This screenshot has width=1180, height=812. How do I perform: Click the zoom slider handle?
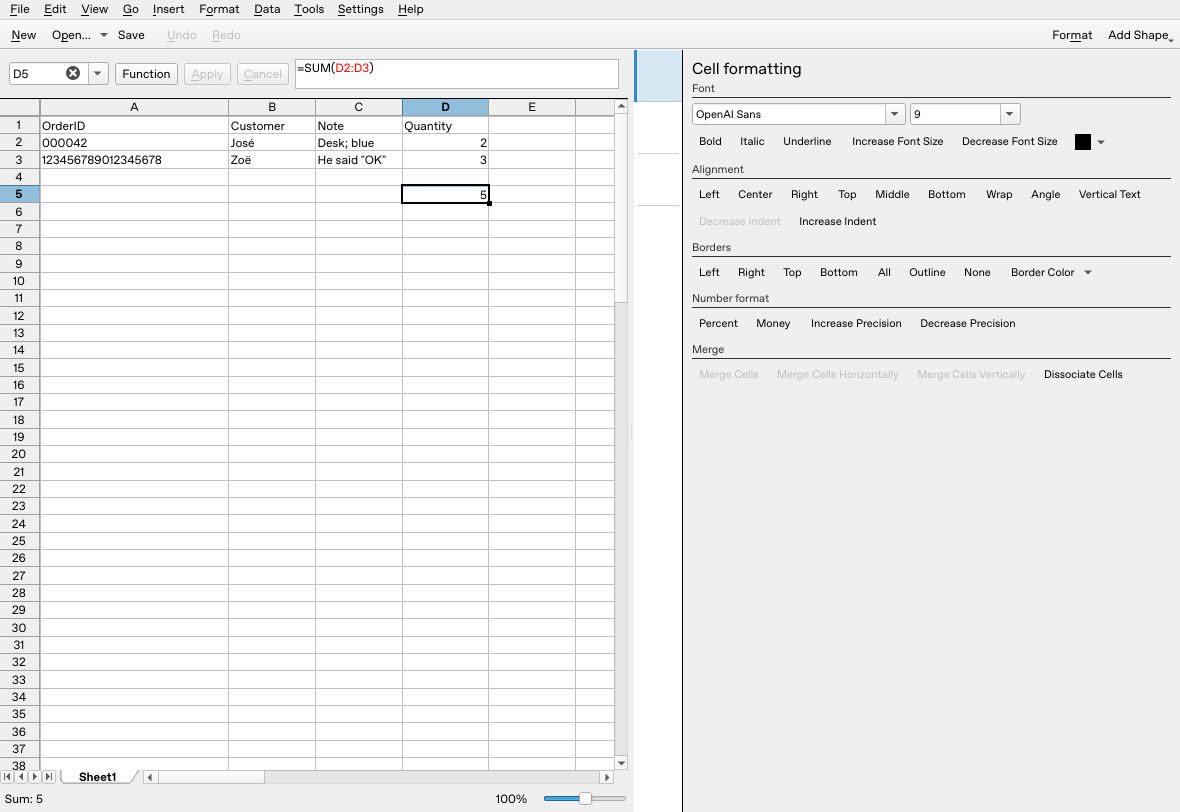click(x=585, y=798)
